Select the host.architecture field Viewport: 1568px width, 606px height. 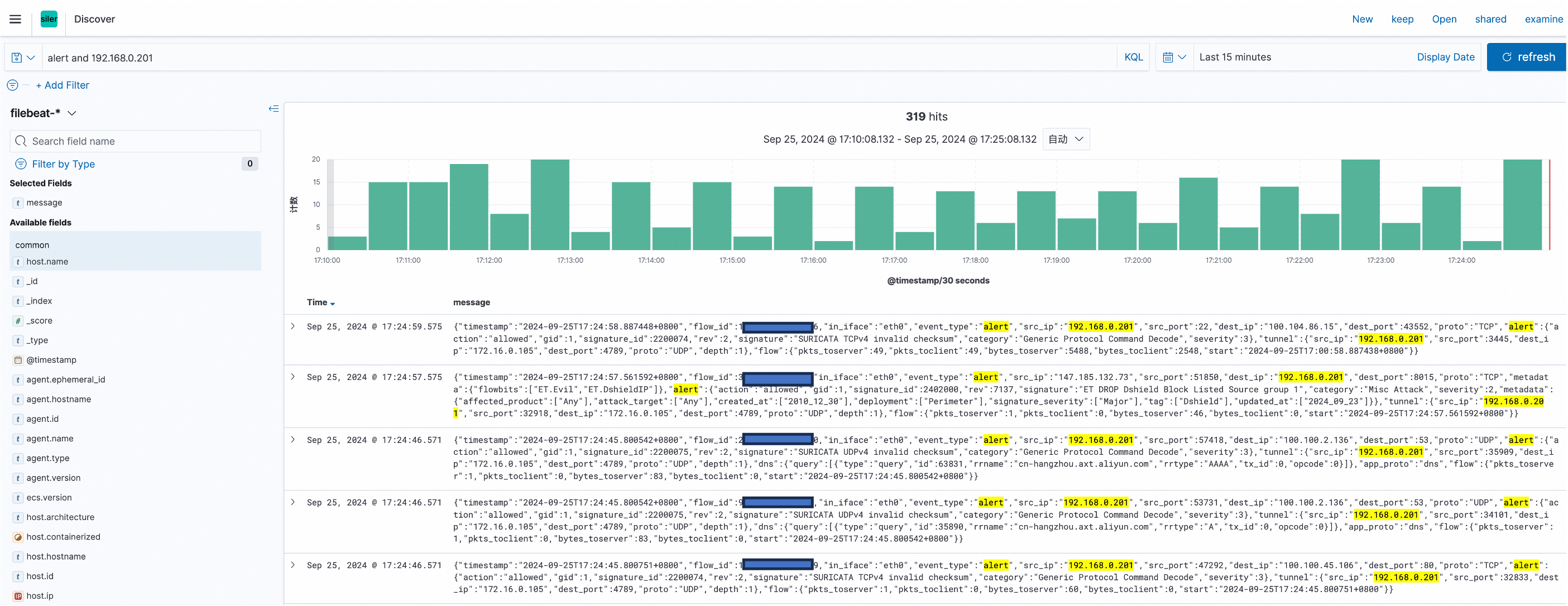60,517
